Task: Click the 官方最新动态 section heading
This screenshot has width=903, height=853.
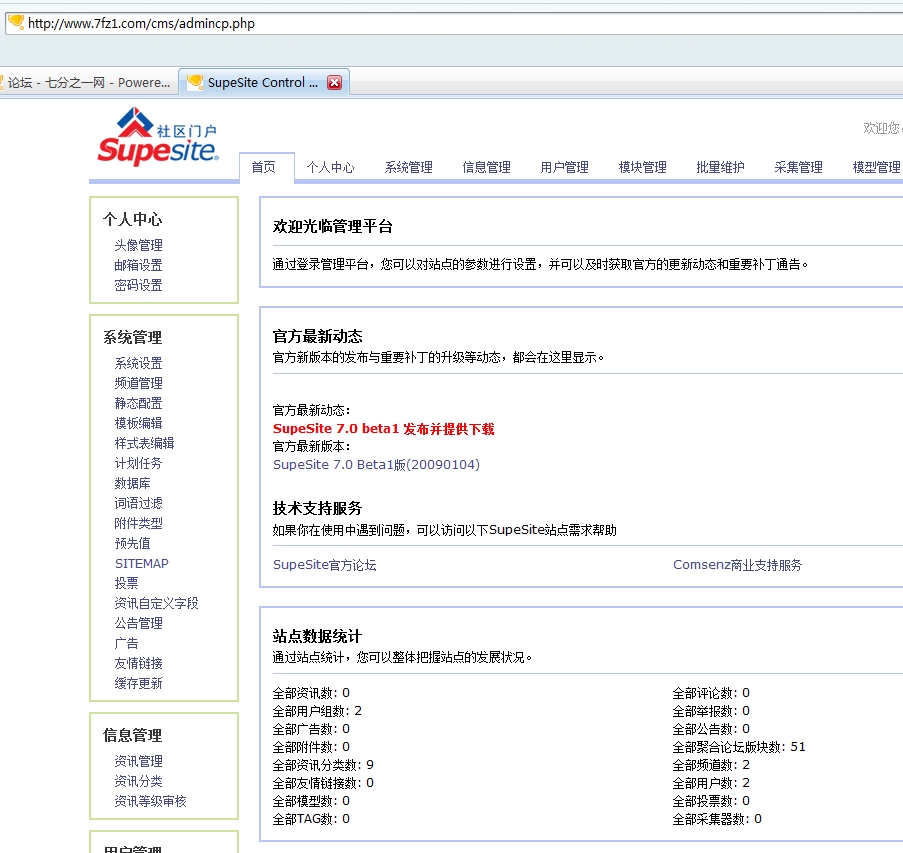Action: [317, 336]
